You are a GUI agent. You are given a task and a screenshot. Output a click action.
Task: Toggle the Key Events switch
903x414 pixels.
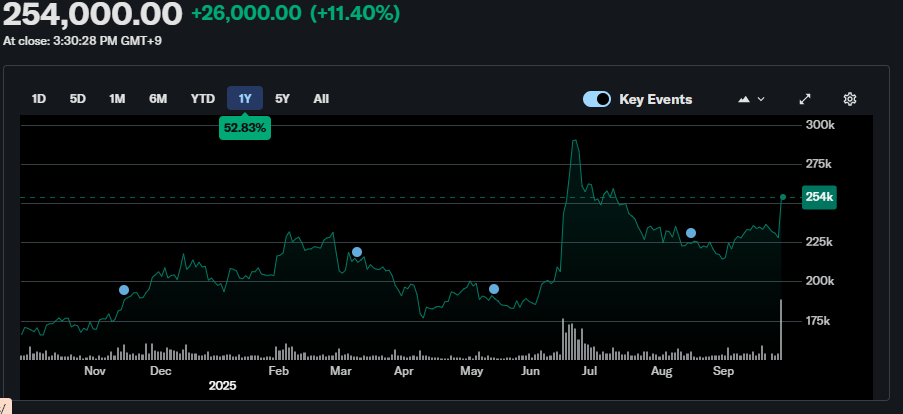pos(597,99)
